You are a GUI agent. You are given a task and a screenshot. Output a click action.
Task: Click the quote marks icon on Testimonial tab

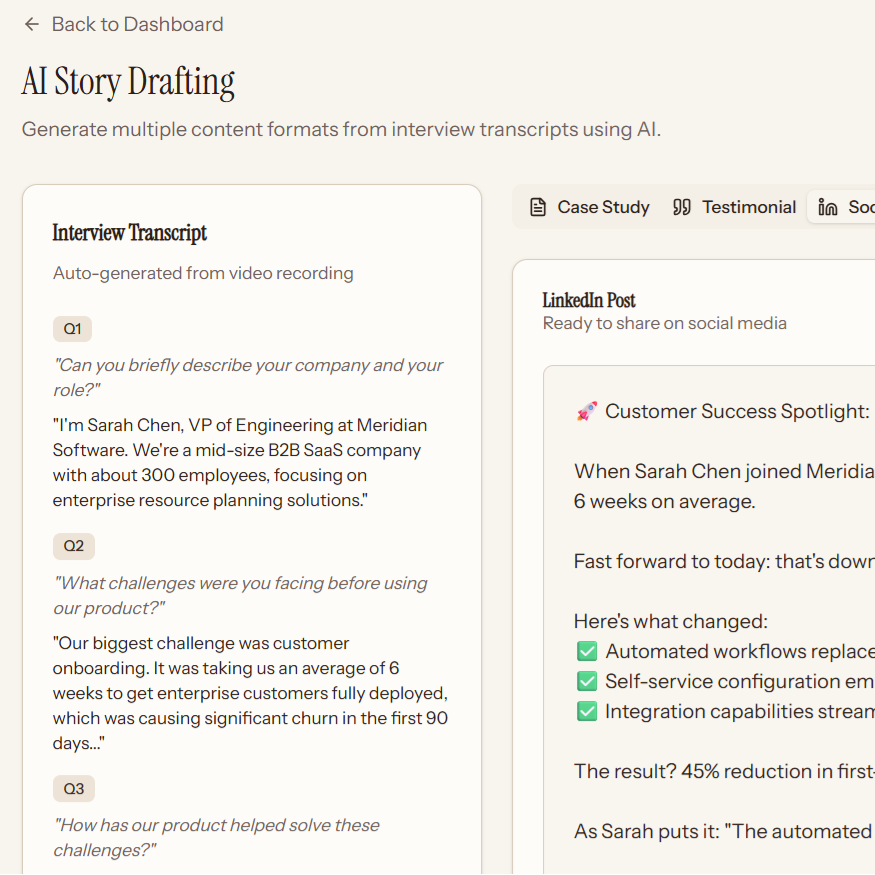[x=682, y=207]
